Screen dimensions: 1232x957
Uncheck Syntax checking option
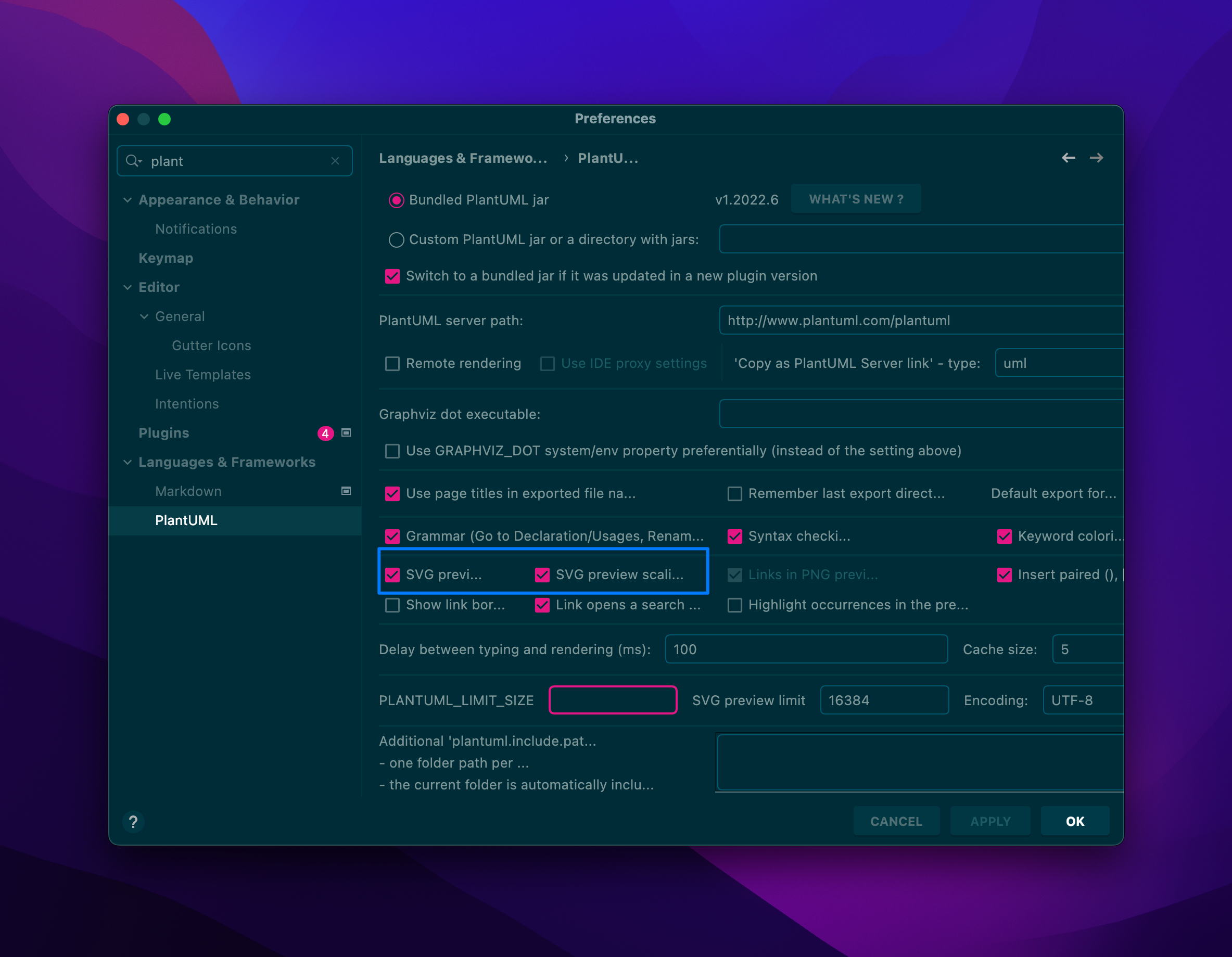tap(734, 537)
